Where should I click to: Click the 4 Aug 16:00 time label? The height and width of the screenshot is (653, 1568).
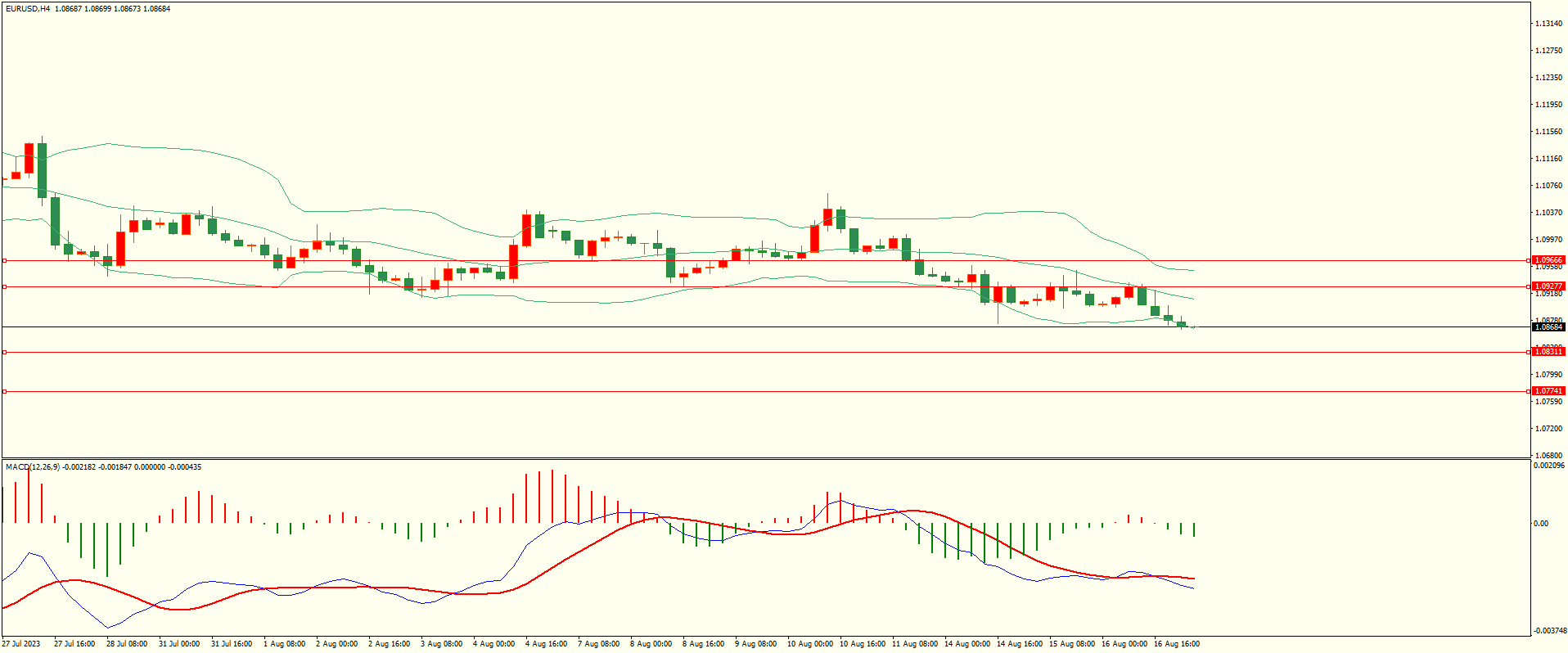(x=546, y=644)
